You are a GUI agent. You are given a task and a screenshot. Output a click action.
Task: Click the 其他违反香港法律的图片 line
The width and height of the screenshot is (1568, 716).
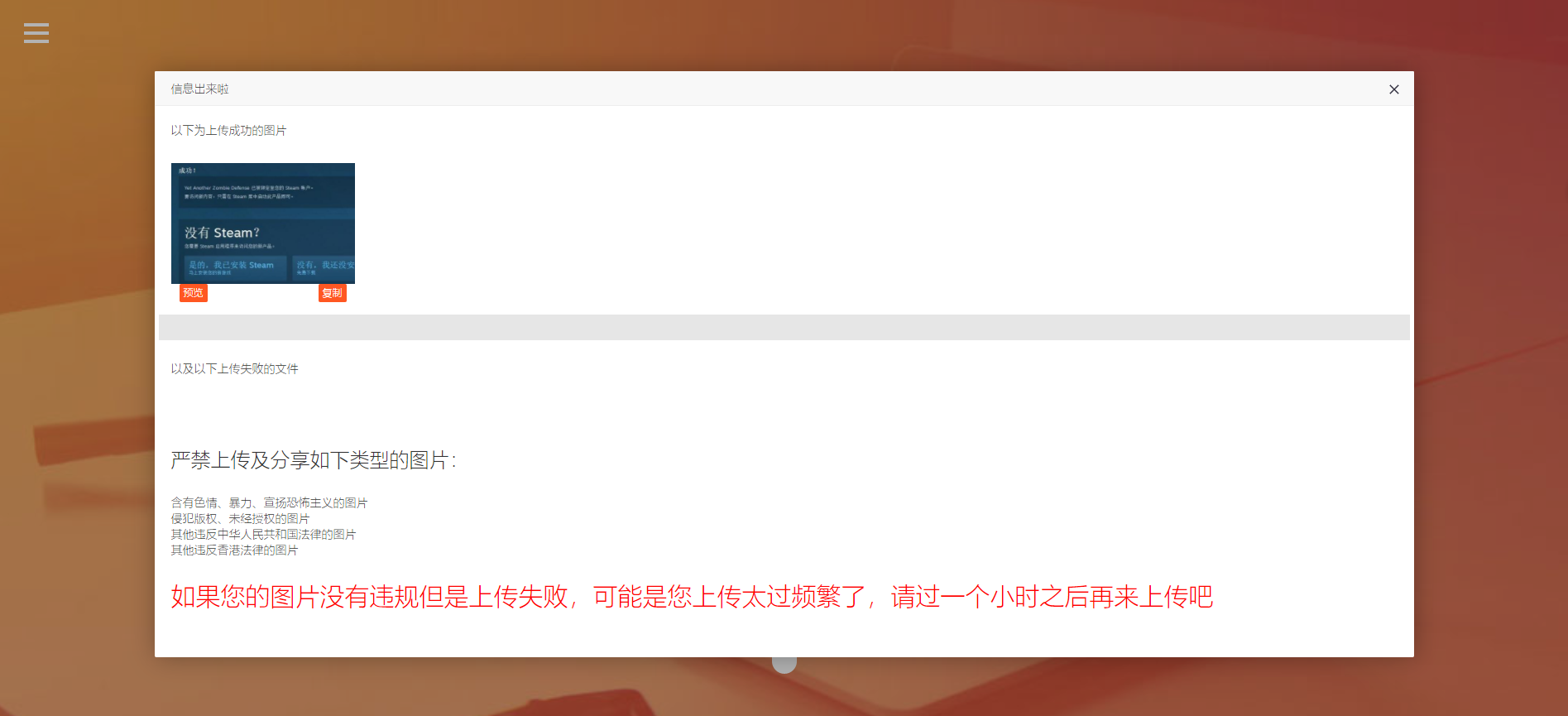coord(235,550)
